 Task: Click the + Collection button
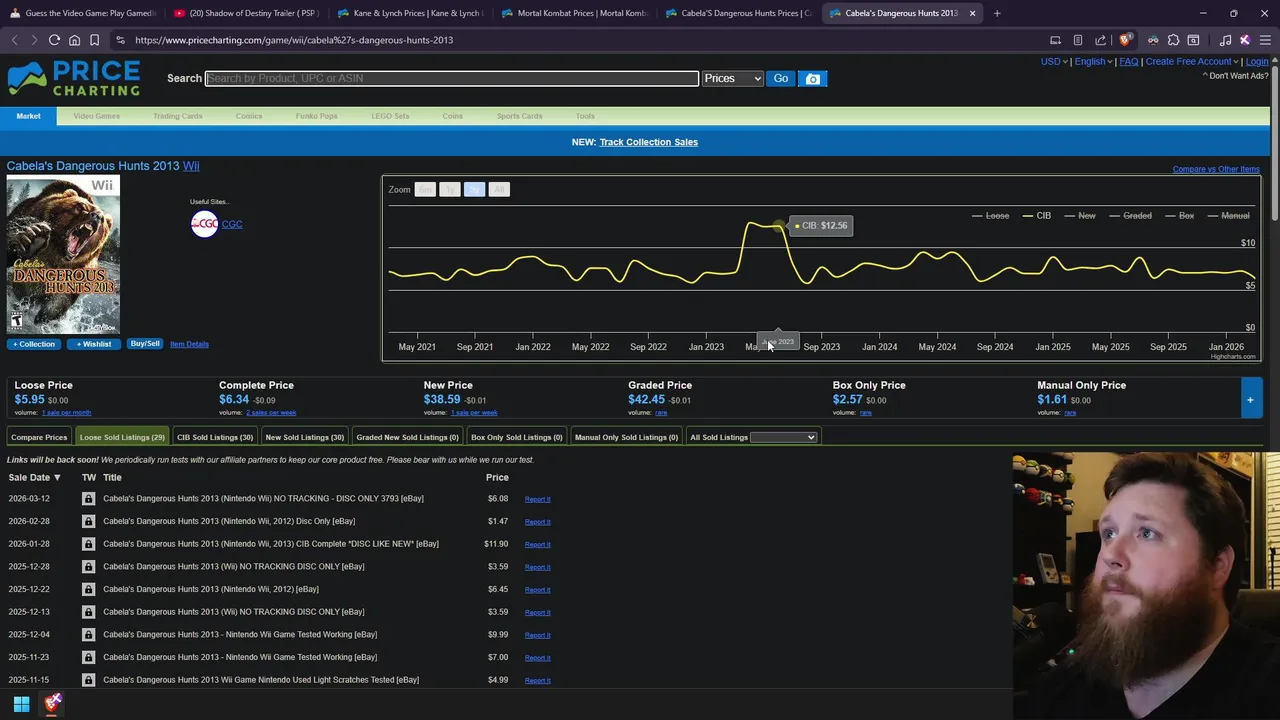click(x=34, y=344)
